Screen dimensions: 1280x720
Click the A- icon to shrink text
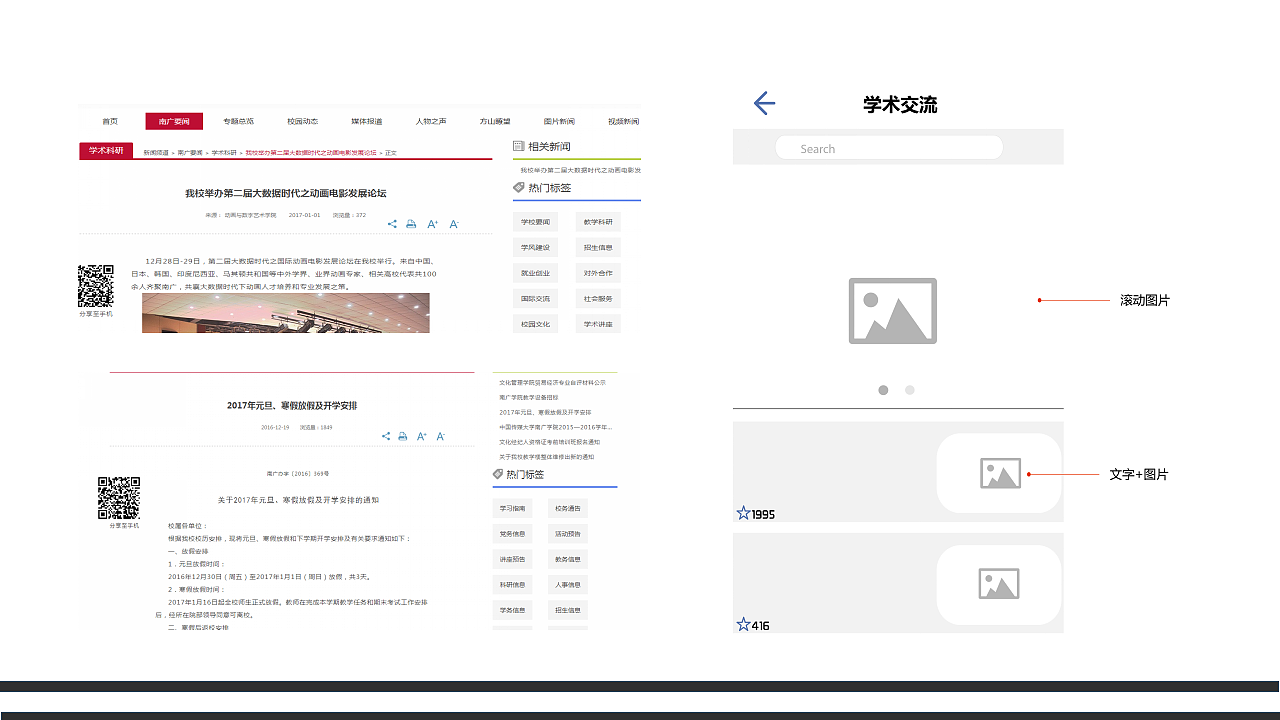pos(454,224)
